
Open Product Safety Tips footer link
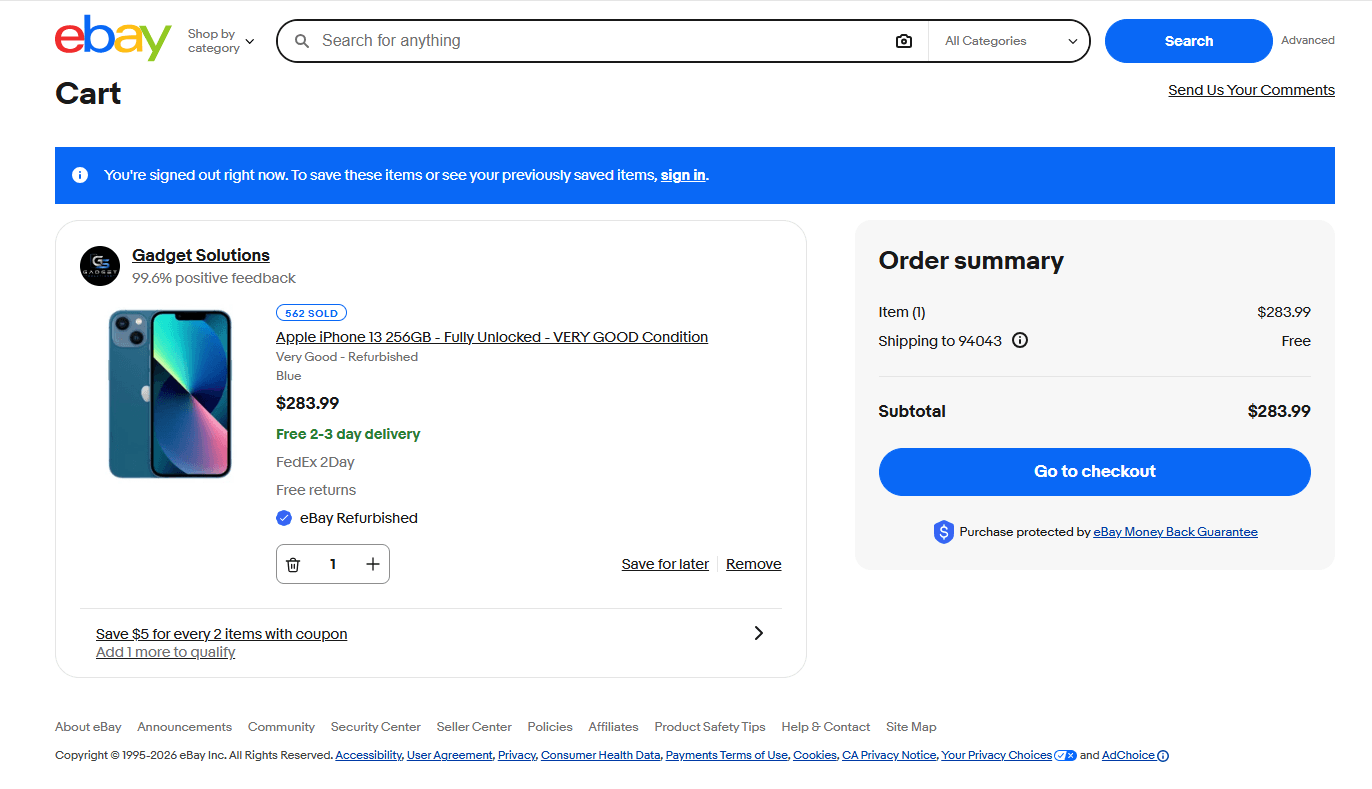coord(710,727)
